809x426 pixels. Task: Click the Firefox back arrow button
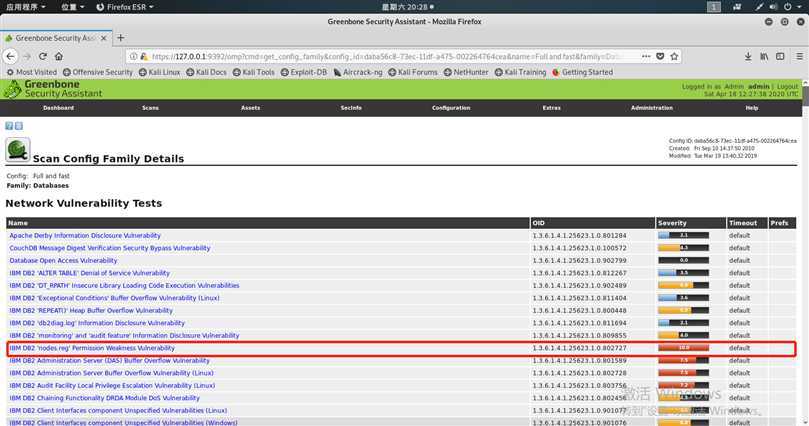pyautogui.click(x=10, y=56)
